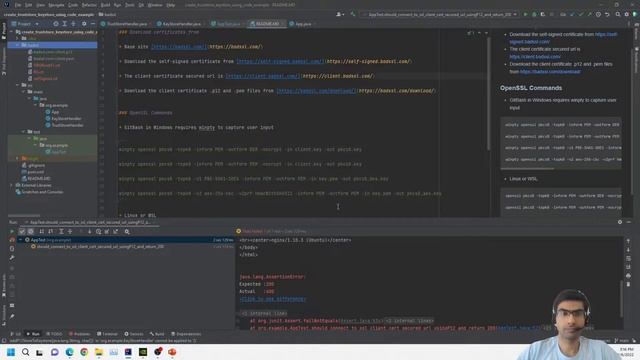Open test history clock icon in Run toolbar
This screenshot has height=360, width=640.
[x=98, y=231]
